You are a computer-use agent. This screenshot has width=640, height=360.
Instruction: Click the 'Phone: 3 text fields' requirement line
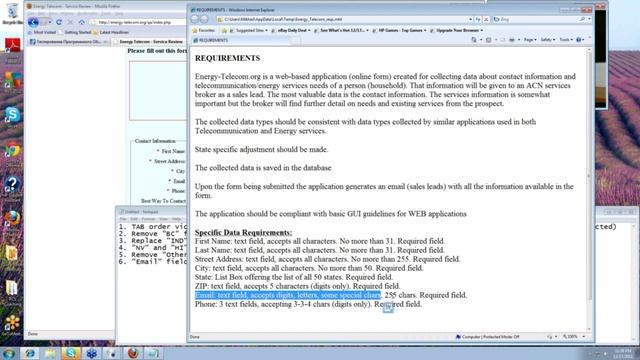coord(308,304)
